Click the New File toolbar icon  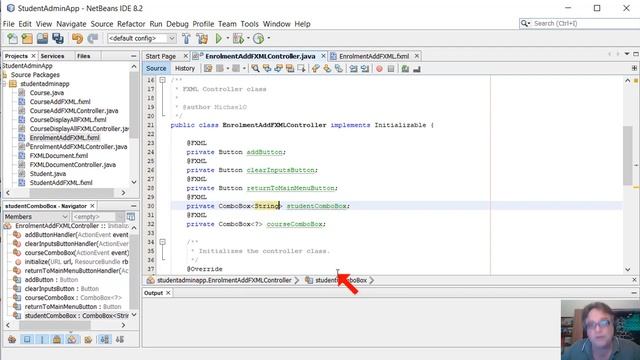(13, 38)
